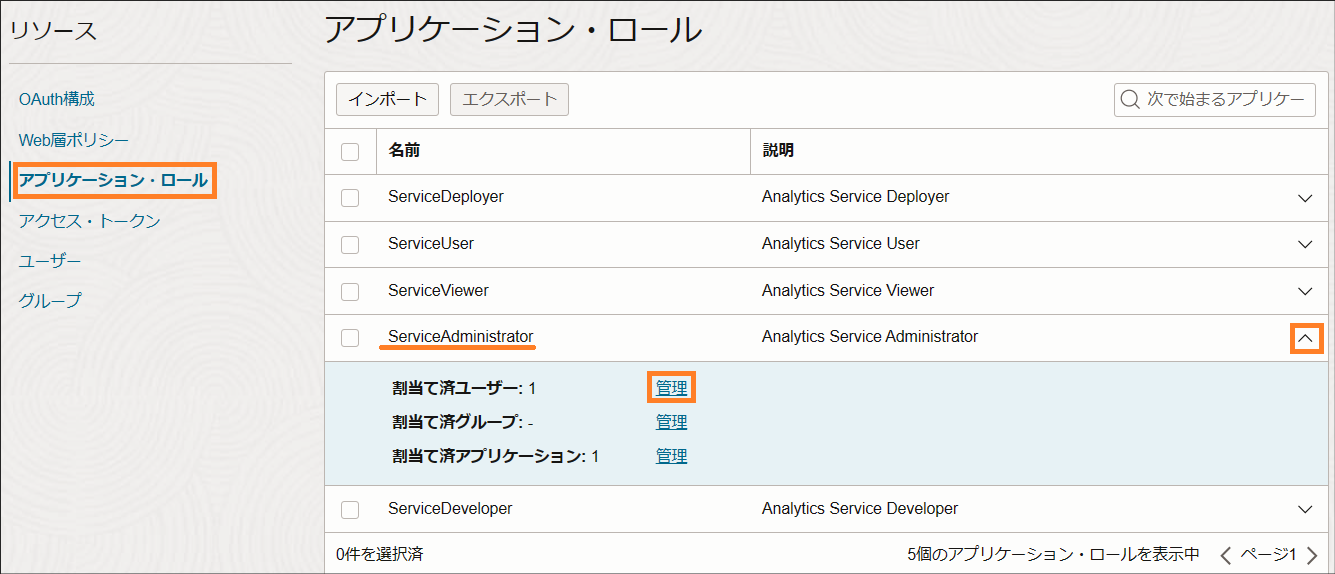Check the ServiceAdministrator row checkbox
1335x574 pixels.
point(350,338)
